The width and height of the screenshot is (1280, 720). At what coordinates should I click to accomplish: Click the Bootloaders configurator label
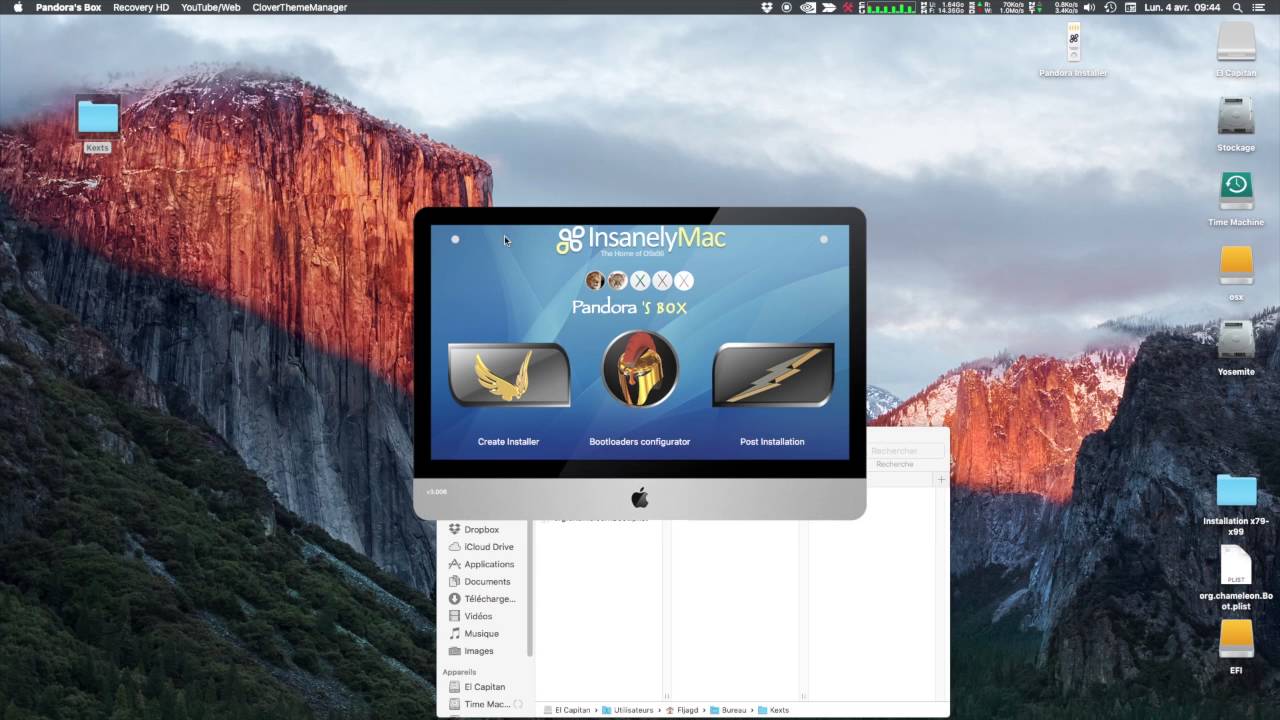pyautogui.click(x=640, y=441)
